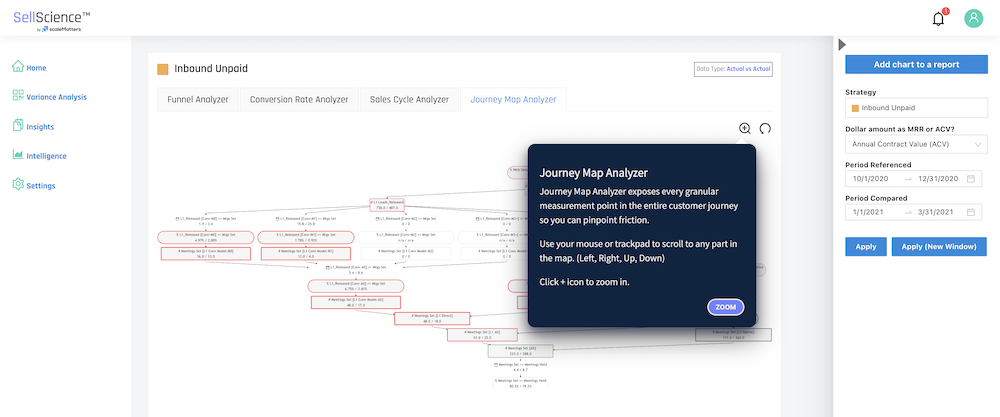This screenshot has width=1000, height=417.
Task: Click Add chart to a report
Action: tap(916, 64)
